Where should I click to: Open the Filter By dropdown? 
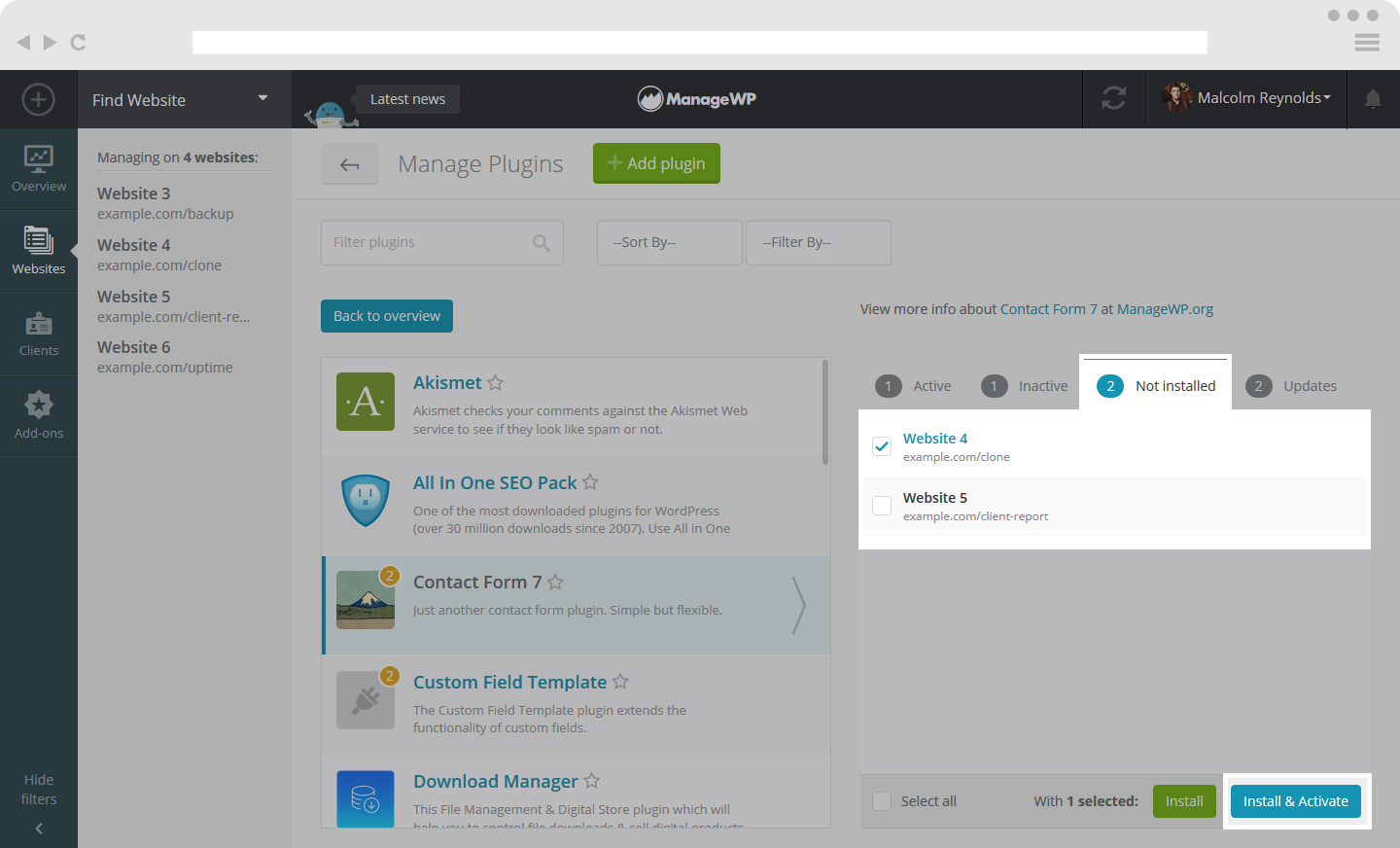coord(819,242)
